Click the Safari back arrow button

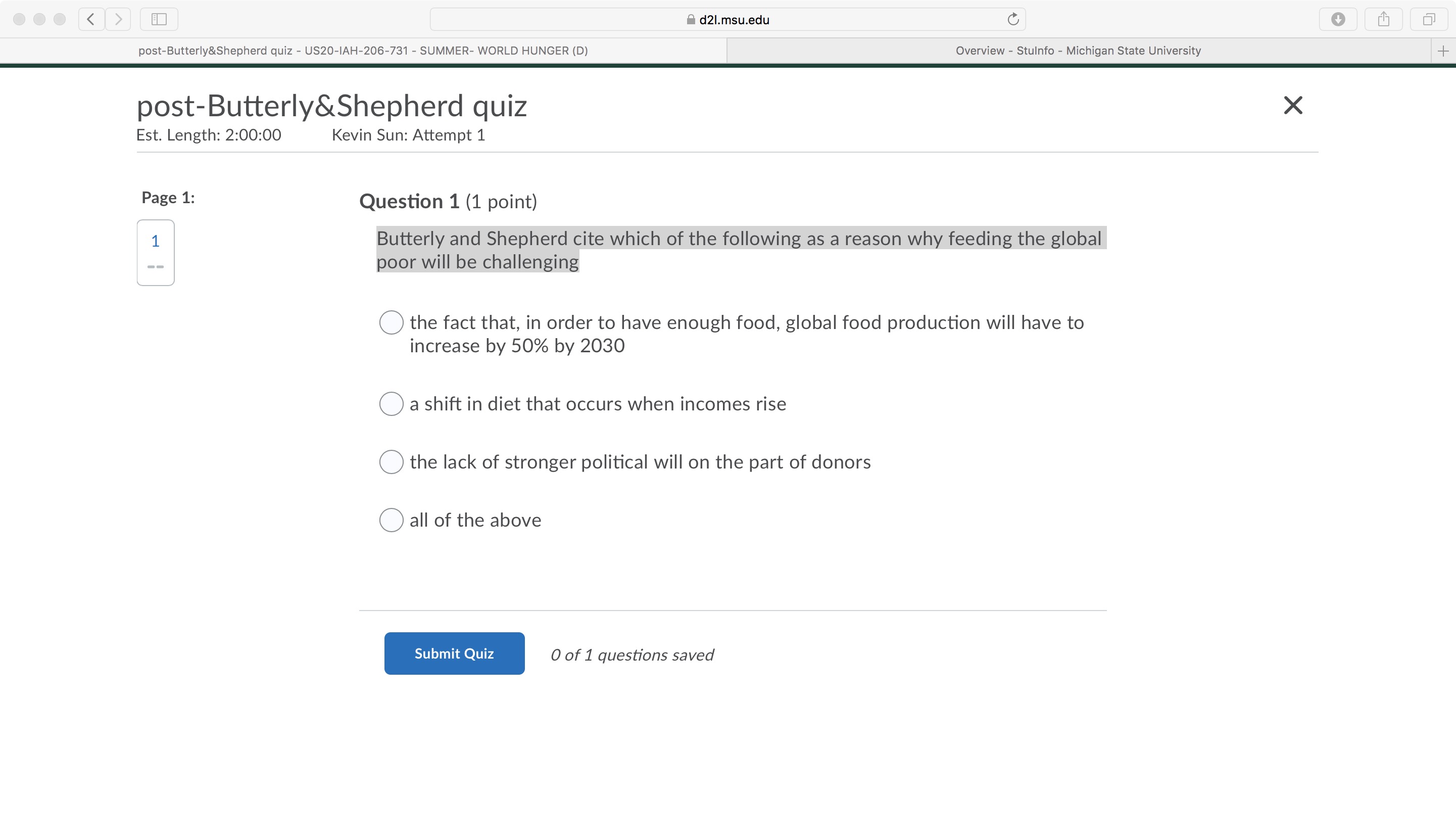click(x=91, y=19)
